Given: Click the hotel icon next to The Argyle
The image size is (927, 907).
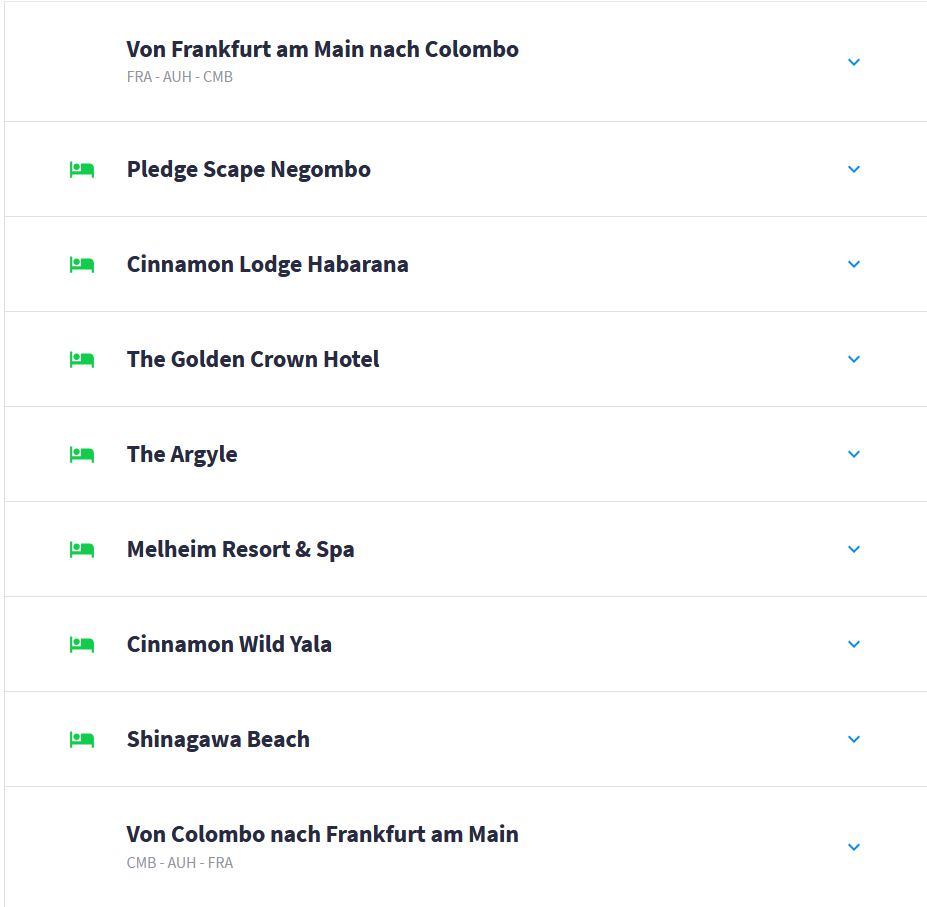Looking at the screenshot, I should tap(82, 455).
